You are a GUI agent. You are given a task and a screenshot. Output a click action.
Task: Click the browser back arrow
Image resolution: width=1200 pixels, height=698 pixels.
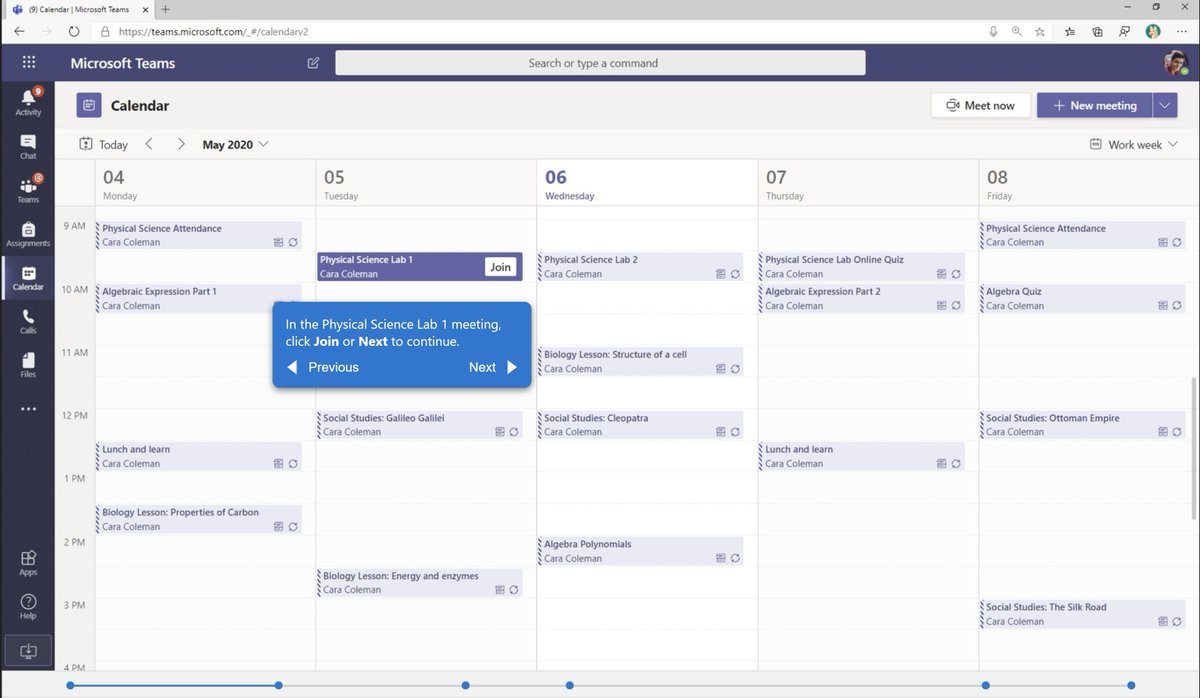tap(19, 31)
